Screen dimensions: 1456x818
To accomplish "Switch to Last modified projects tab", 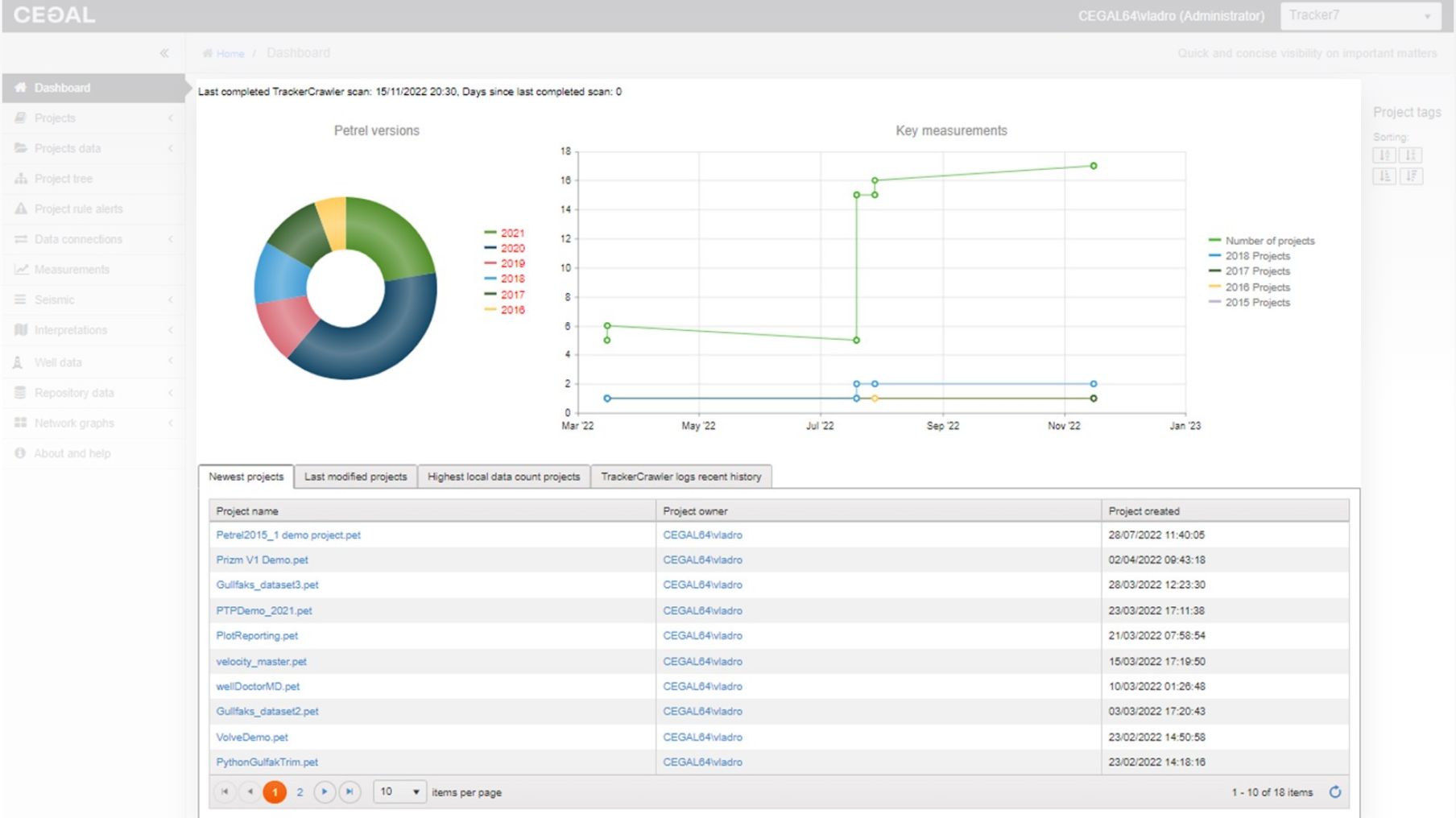I will (355, 477).
